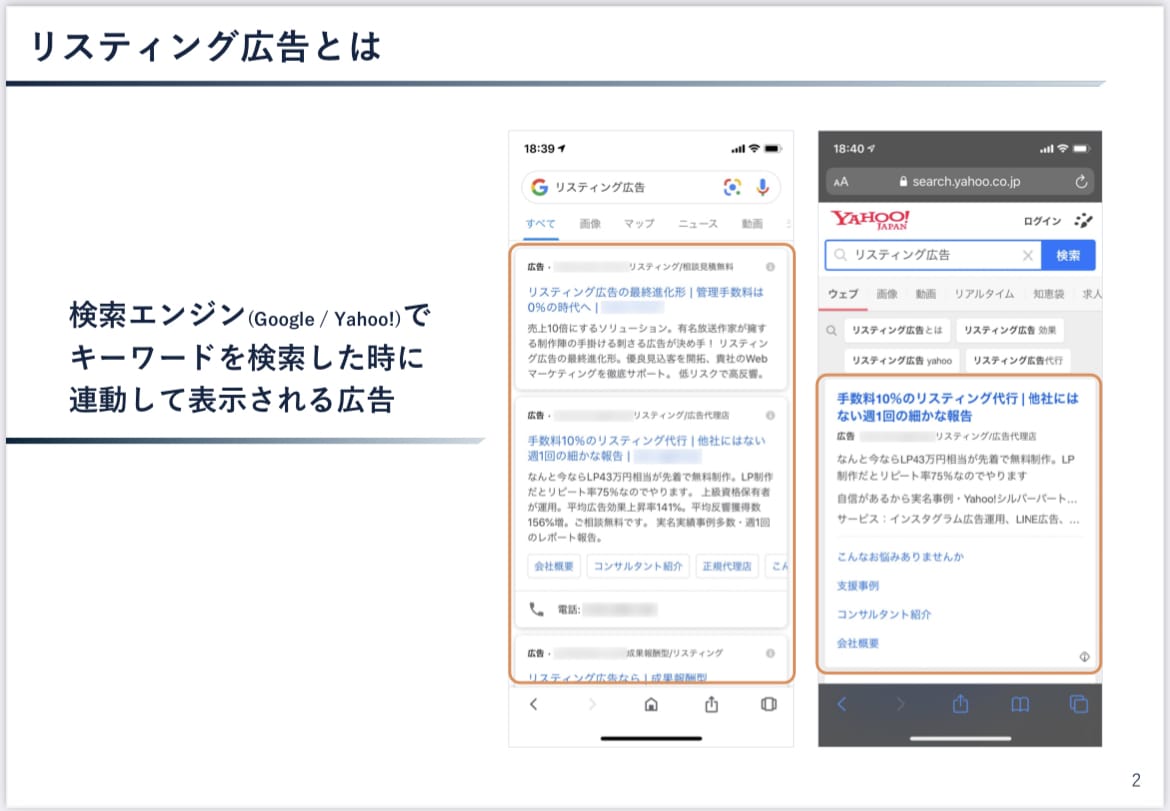Tap info icon at Yahoo ad bottom
The width and height of the screenshot is (1170, 811).
(x=1084, y=657)
